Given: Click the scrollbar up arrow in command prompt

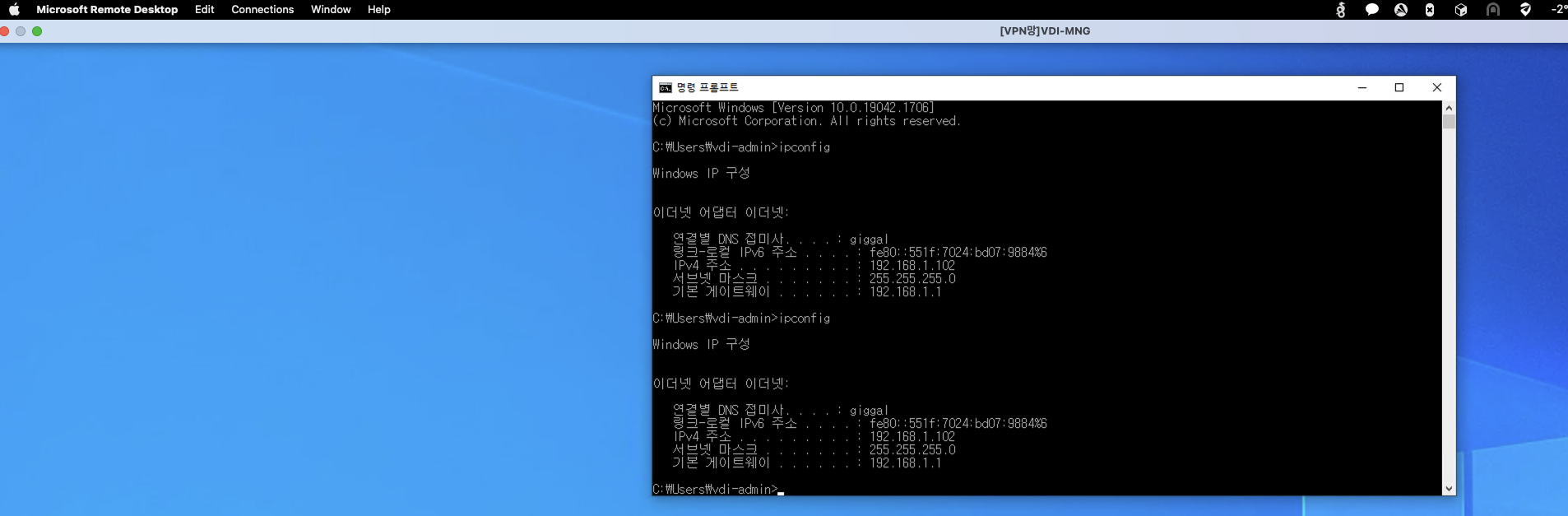Looking at the screenshot, I should pyautogui.click(x=1449, y=108).
